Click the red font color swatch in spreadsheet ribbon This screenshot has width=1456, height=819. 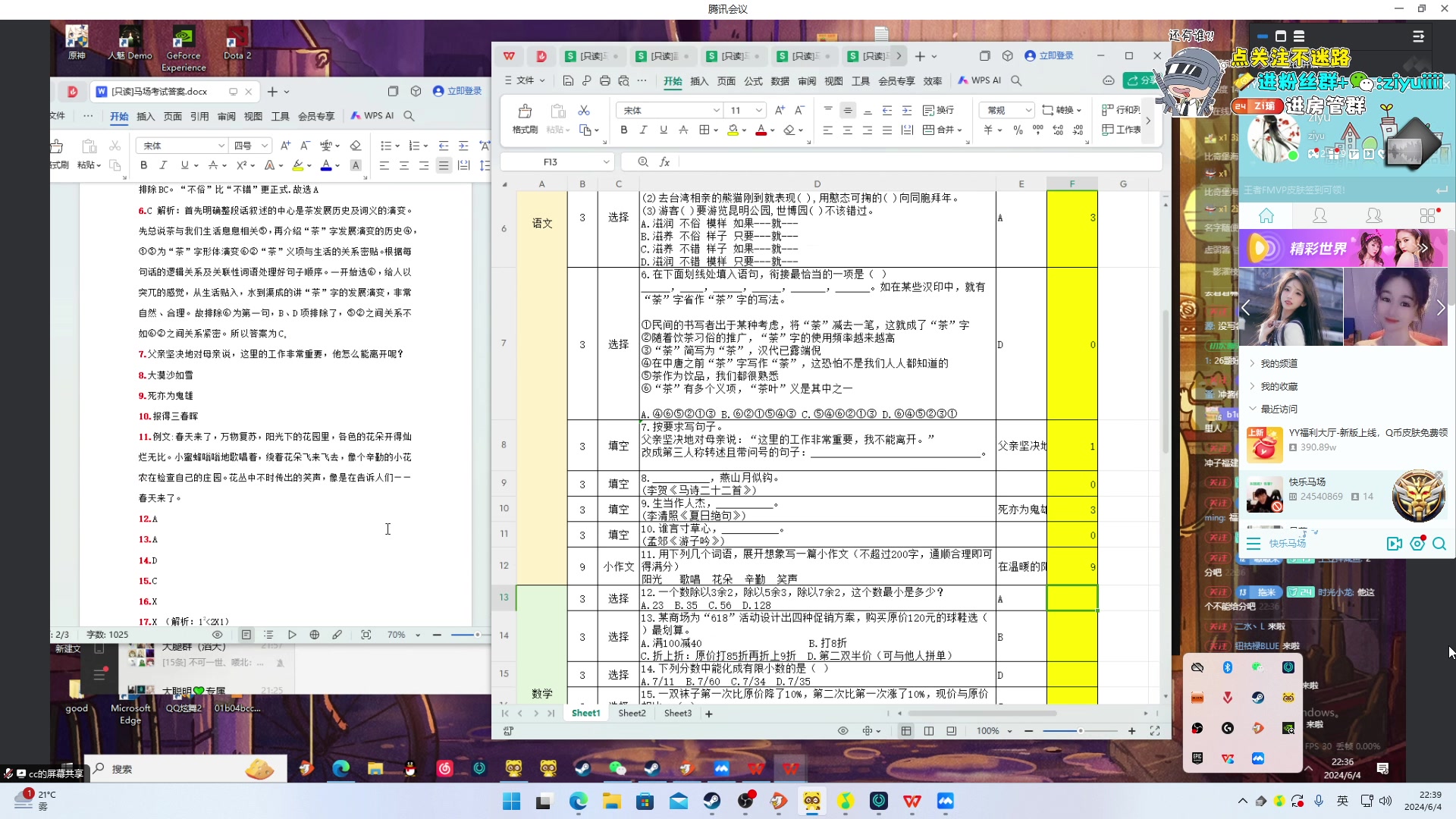(761, 130)
